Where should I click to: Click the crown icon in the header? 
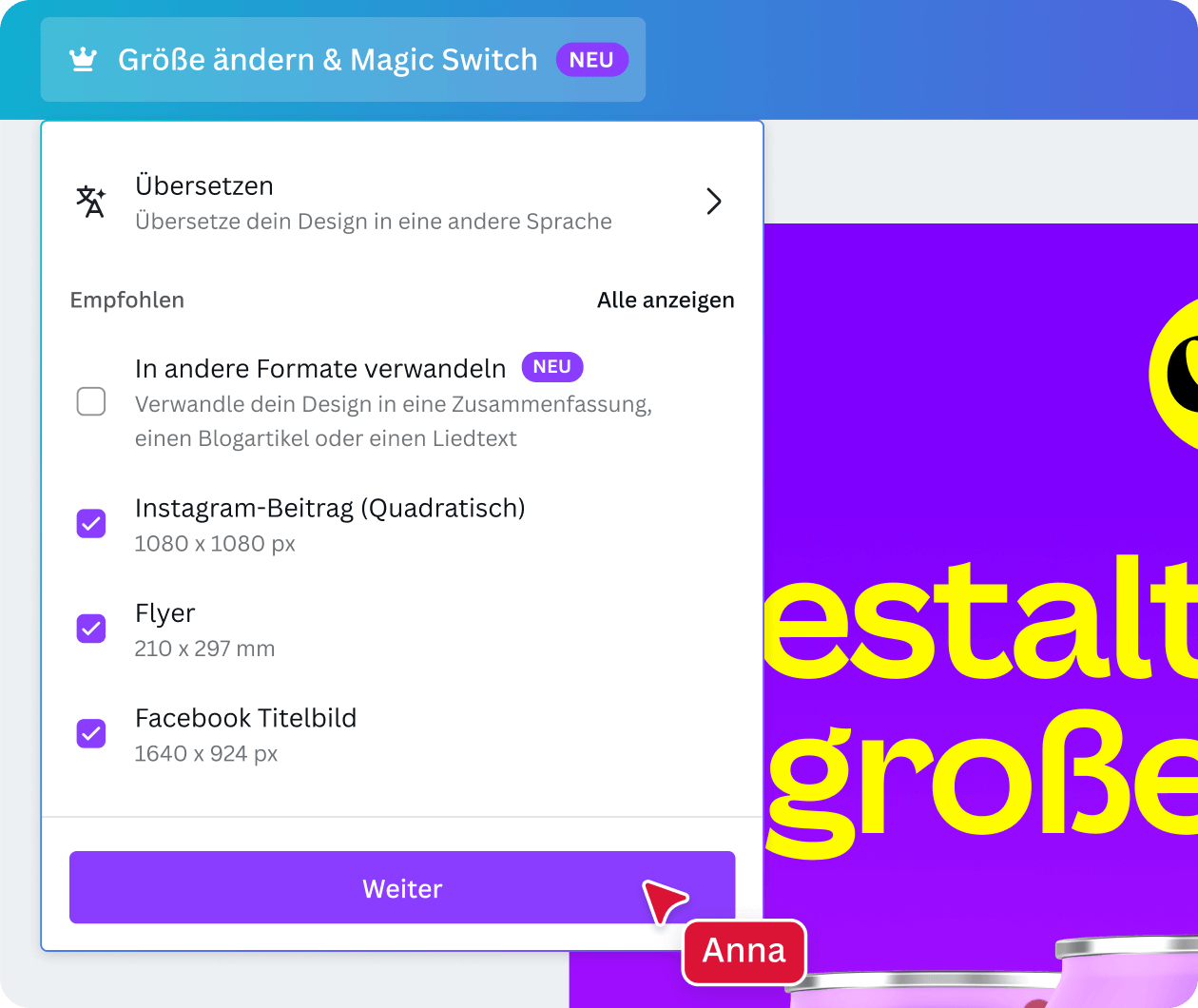[84, 60]
